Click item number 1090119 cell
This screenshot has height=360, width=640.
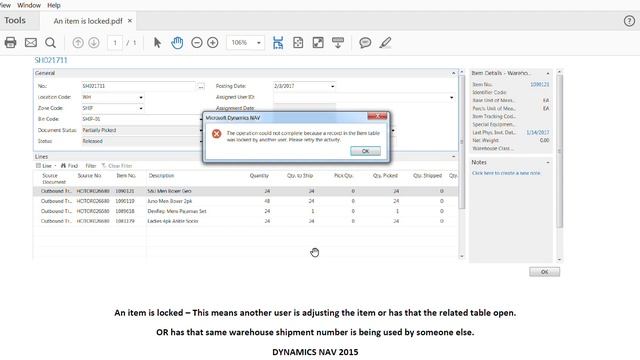pos(125,201)
